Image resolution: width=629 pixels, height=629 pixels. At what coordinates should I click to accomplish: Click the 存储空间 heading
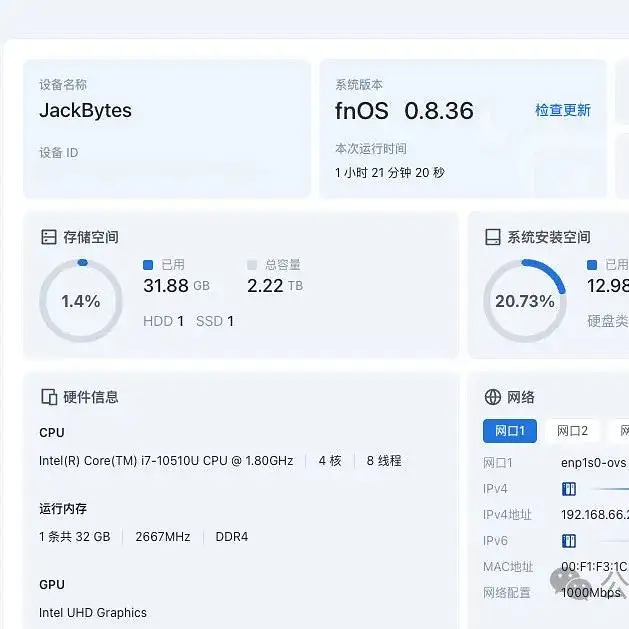tap(91, 237)
